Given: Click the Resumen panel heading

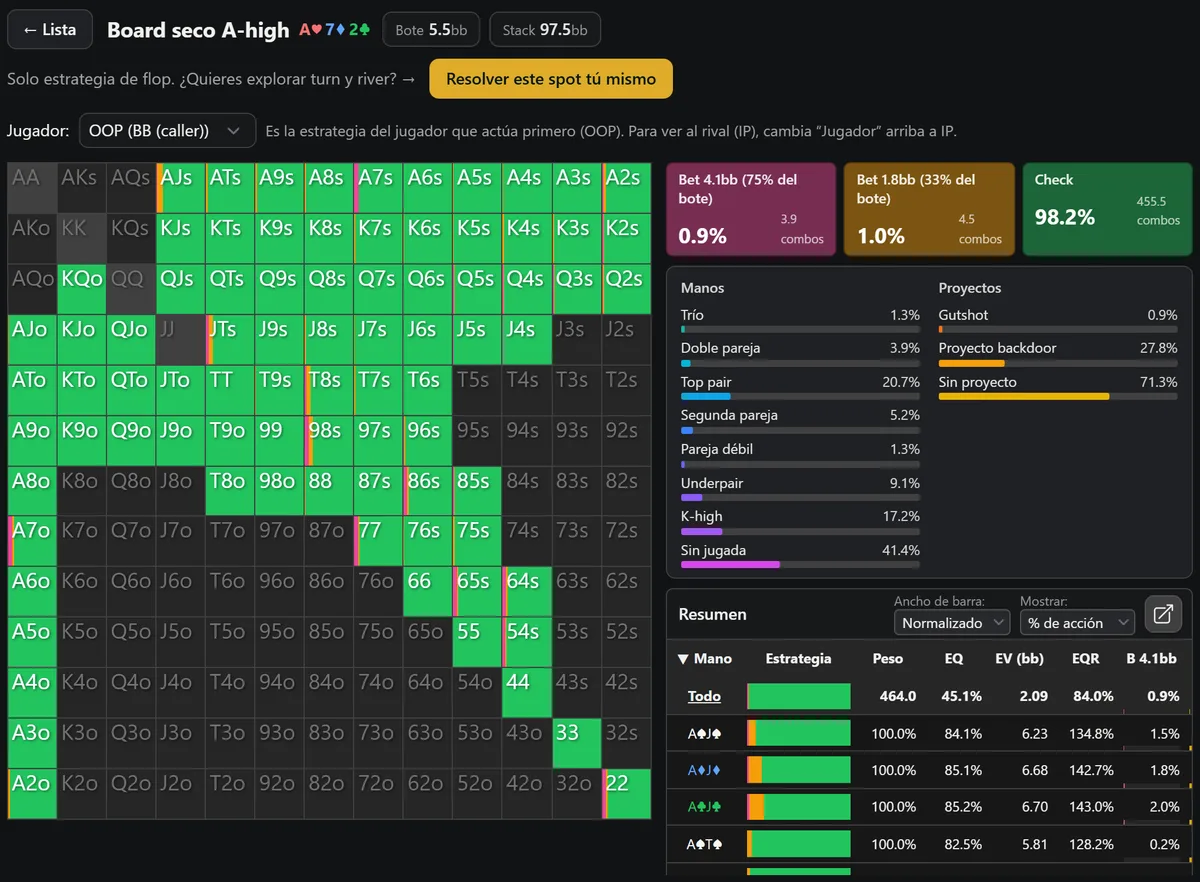Looking at the screenshot, I should pyautogui.click(x=713, y=614).
